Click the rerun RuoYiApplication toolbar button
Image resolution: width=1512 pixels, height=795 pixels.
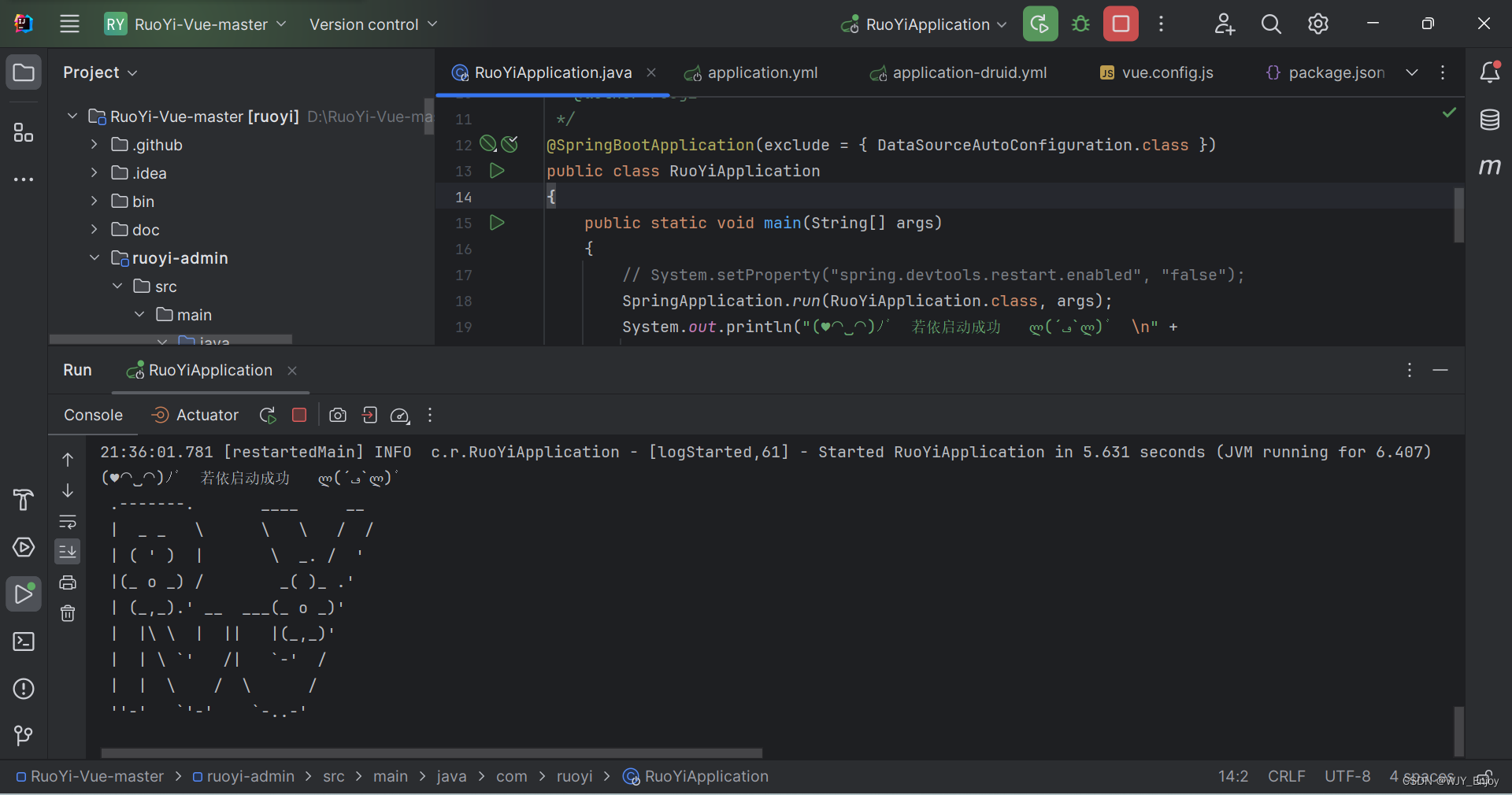(1039, 24)
